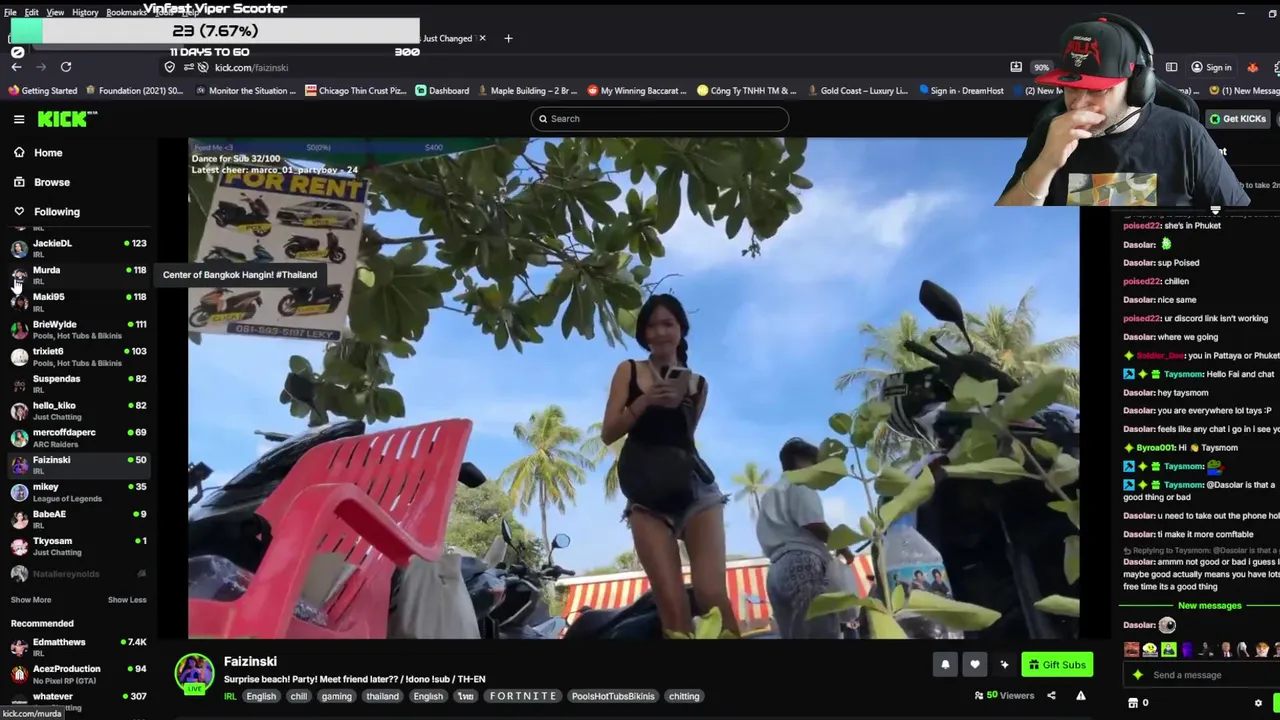
Task: Click the 90% zoom level indicator
Action: [x=1042, y=67]
